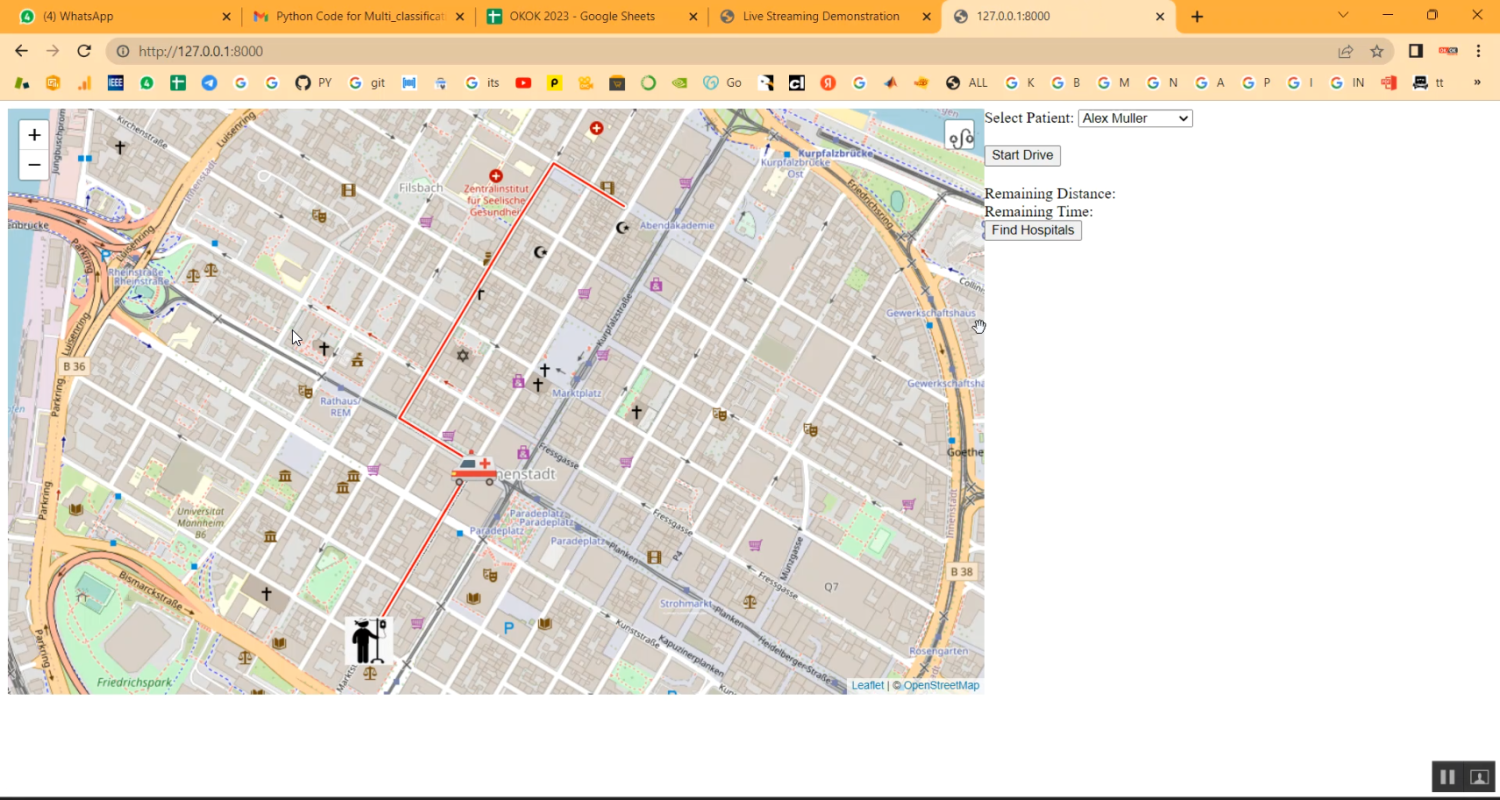Bookmark this page with star icon
The image size is (1500, 800).
pos(1377,51)
